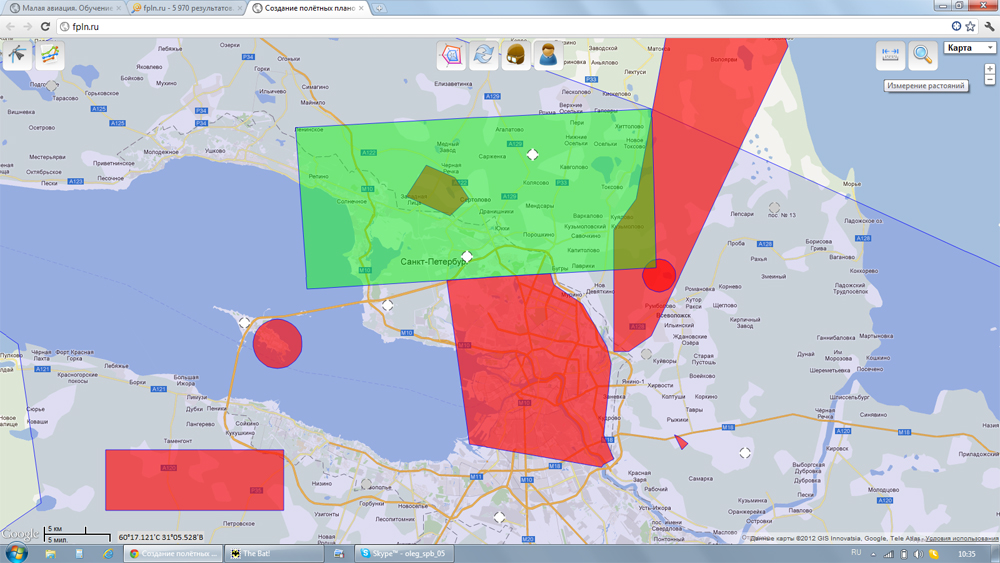The height and width of the screenshot is (563, 1000).
Task: Click the refresh arrows icon
Action: 484,56
